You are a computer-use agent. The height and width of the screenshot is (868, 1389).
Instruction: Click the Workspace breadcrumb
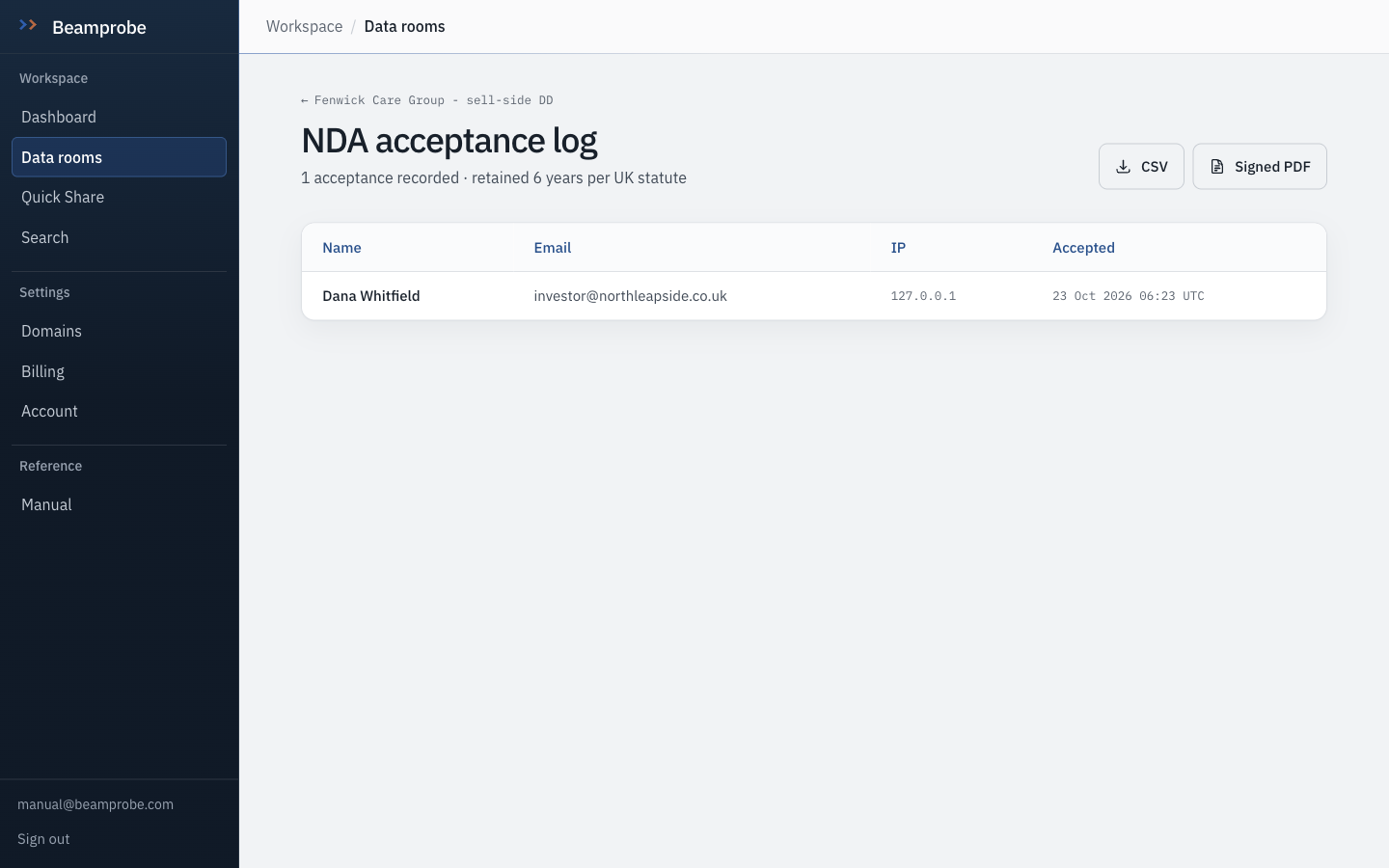pos(304,26)
